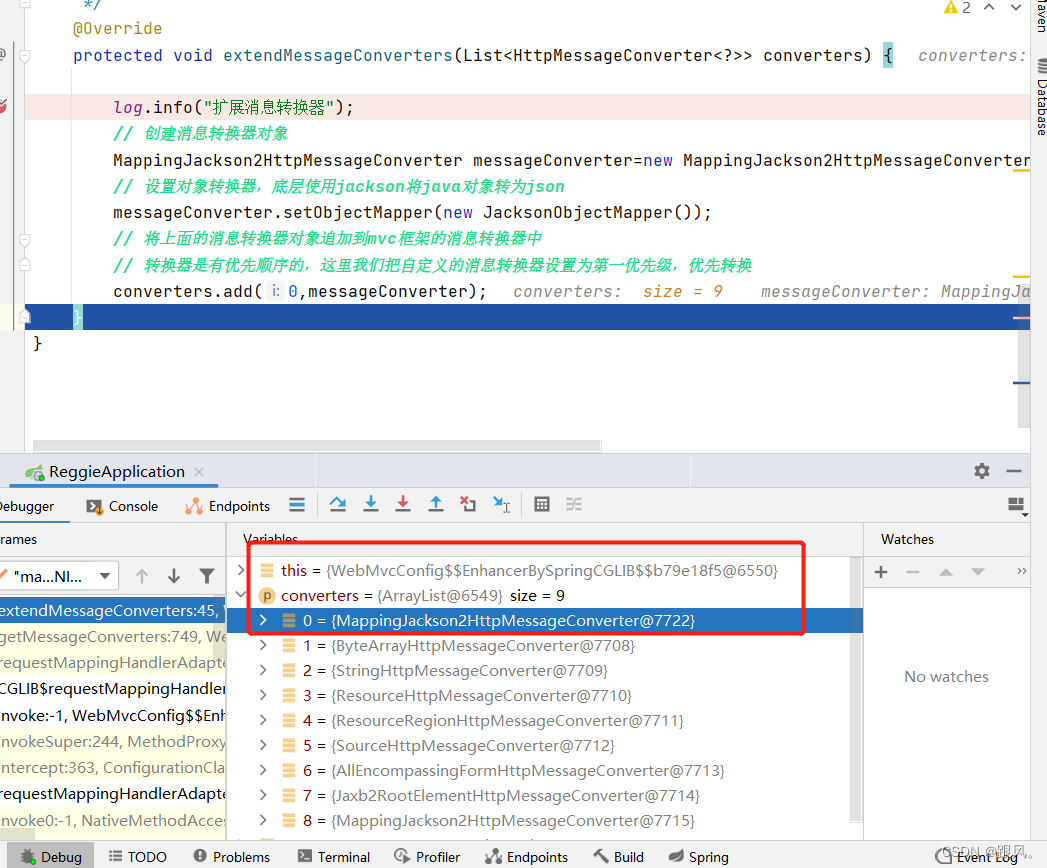Screen dimensions: 1047x868
Task: Expand element 7 Jaxb2RootElementHttpMessageConverter
Action: click(x=263, y=795)
